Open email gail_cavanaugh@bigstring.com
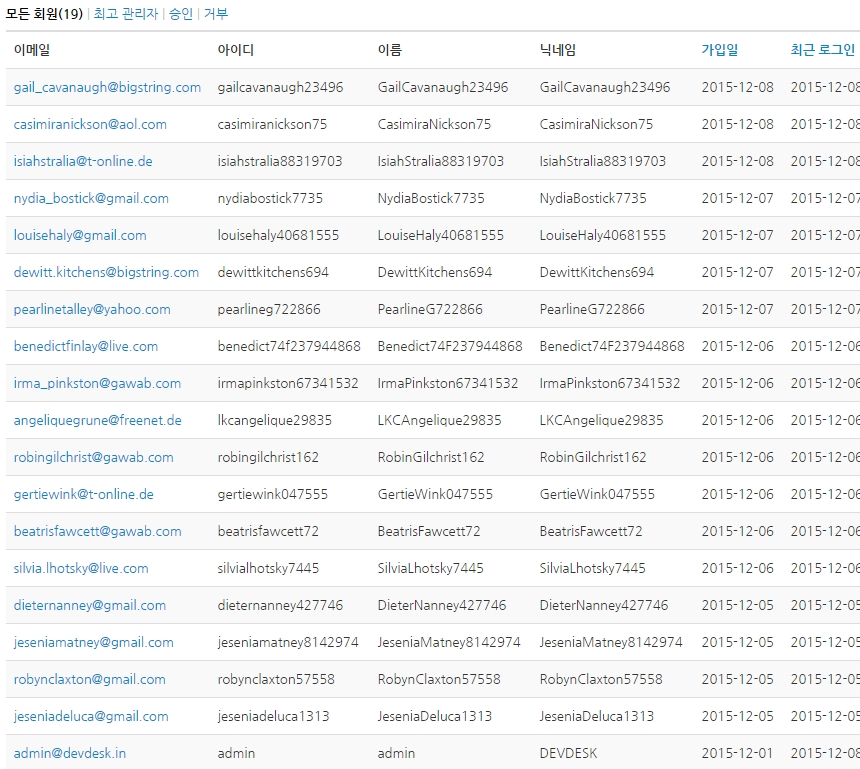This screenshot has height=769, width=860. 107,87
